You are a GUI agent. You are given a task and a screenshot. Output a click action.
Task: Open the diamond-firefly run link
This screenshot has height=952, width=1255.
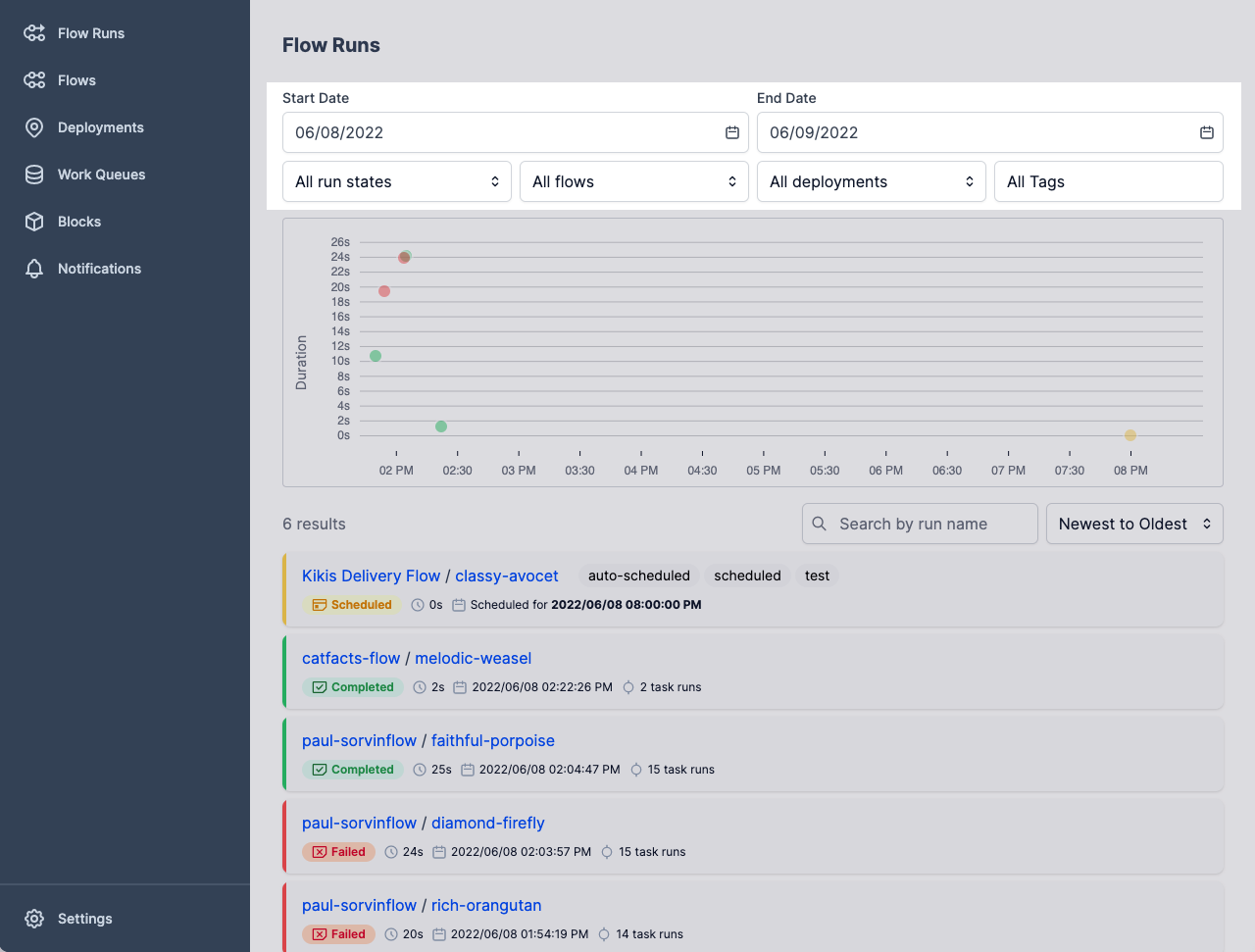tap(488, 823)
